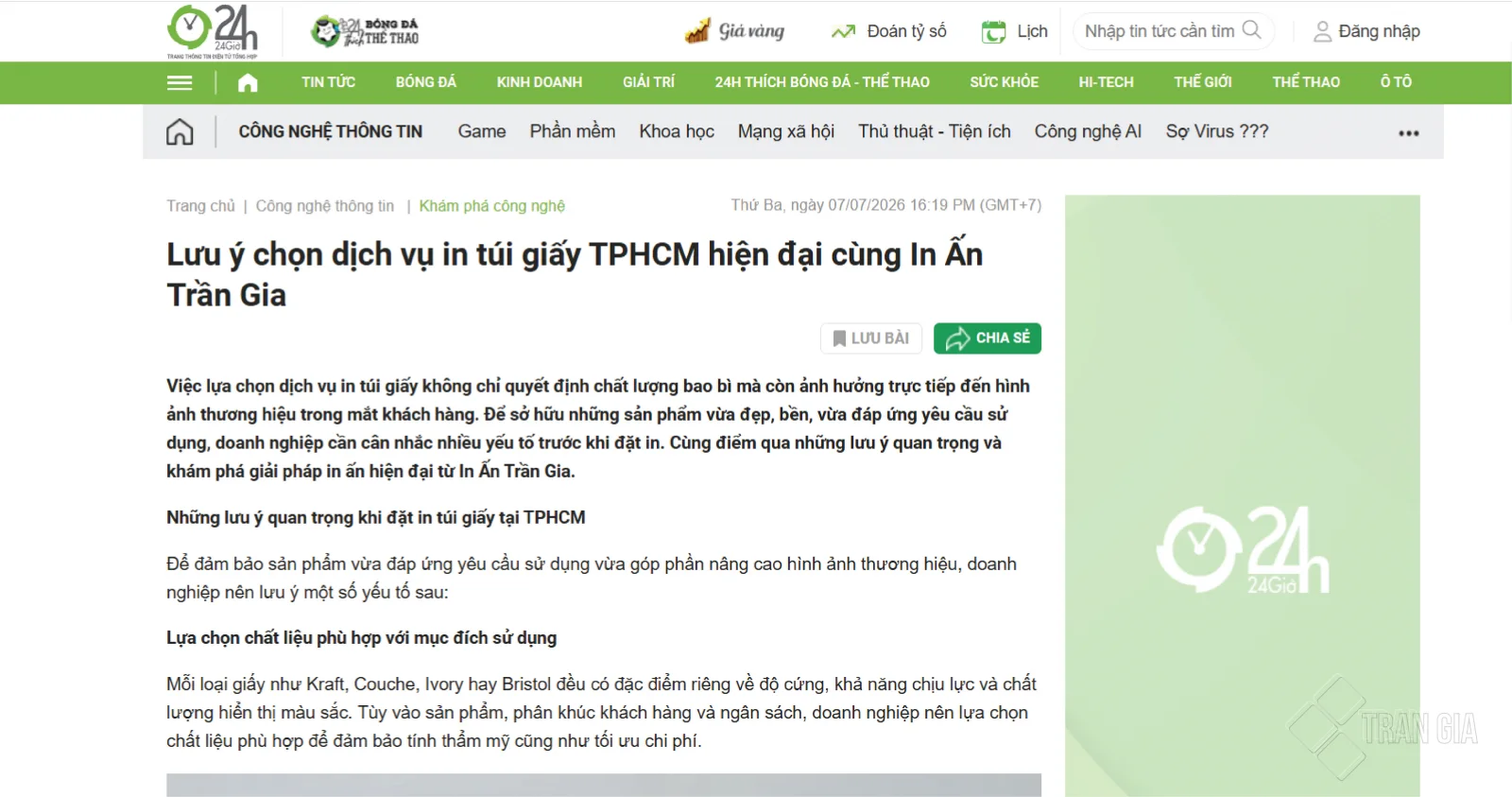This screenshot has width=1512, height=797.
Task: Open the Lịch calendar icon
Action: tap(994, 32)
